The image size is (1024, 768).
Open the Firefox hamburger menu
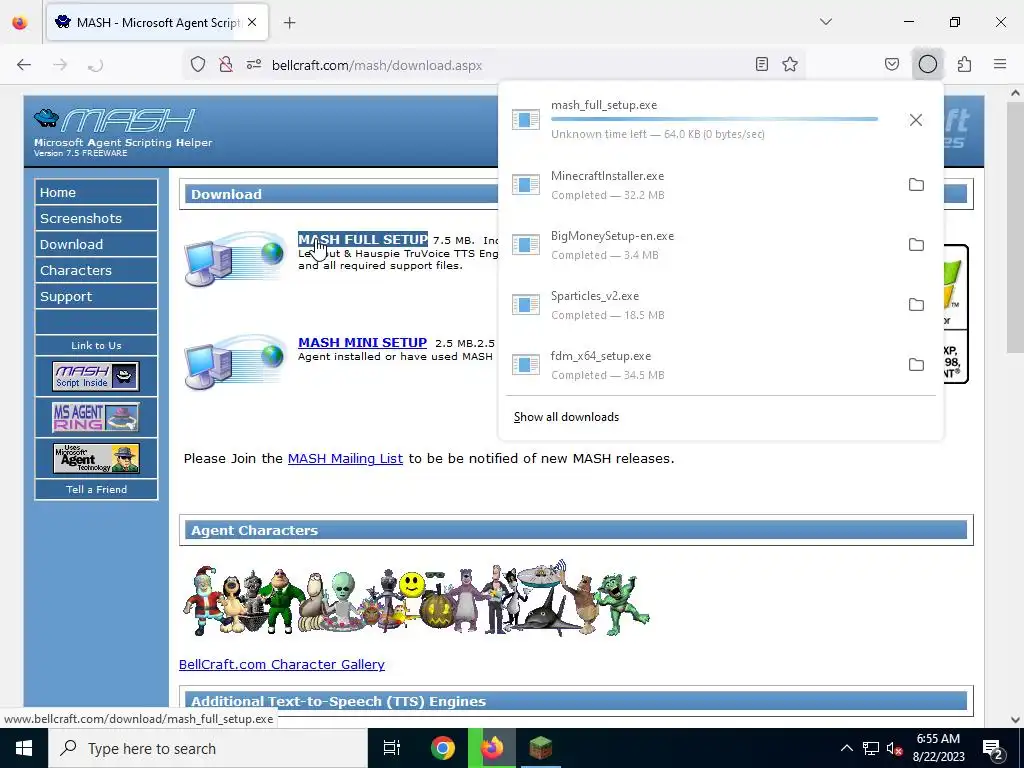coord(1000,64)
